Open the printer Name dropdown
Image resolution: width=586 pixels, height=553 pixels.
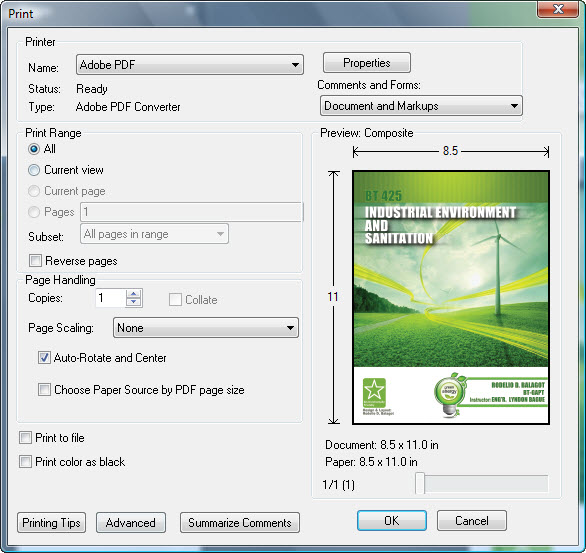tap(189, 65)
